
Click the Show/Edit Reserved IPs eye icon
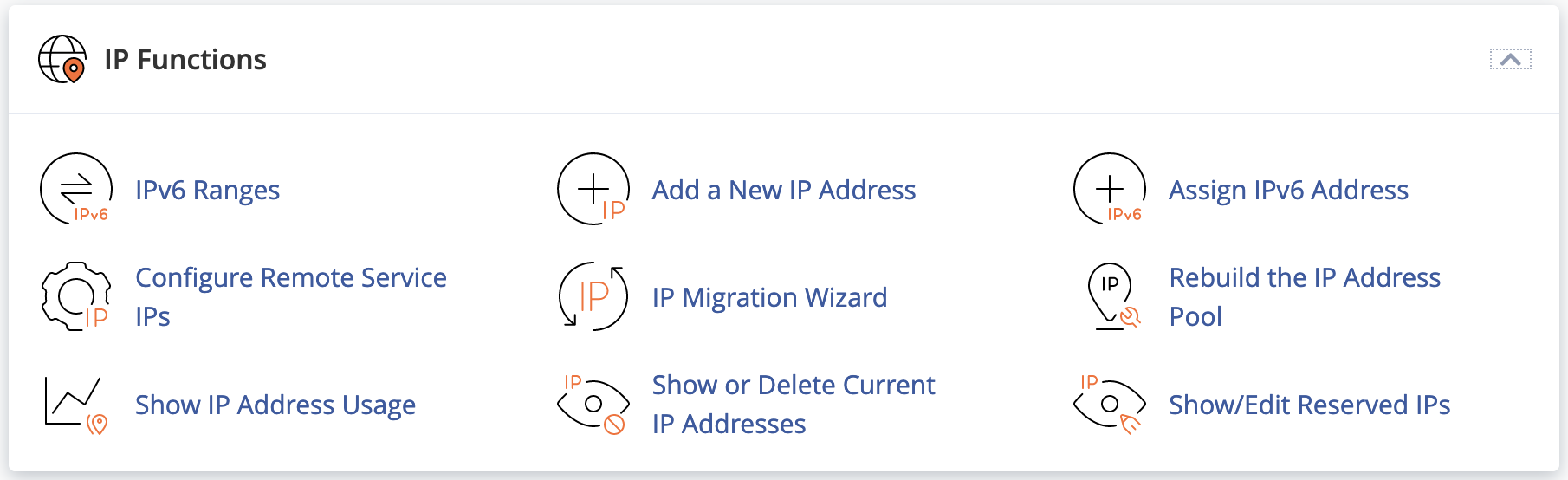pyautogui.click(x=1110, y=404)
